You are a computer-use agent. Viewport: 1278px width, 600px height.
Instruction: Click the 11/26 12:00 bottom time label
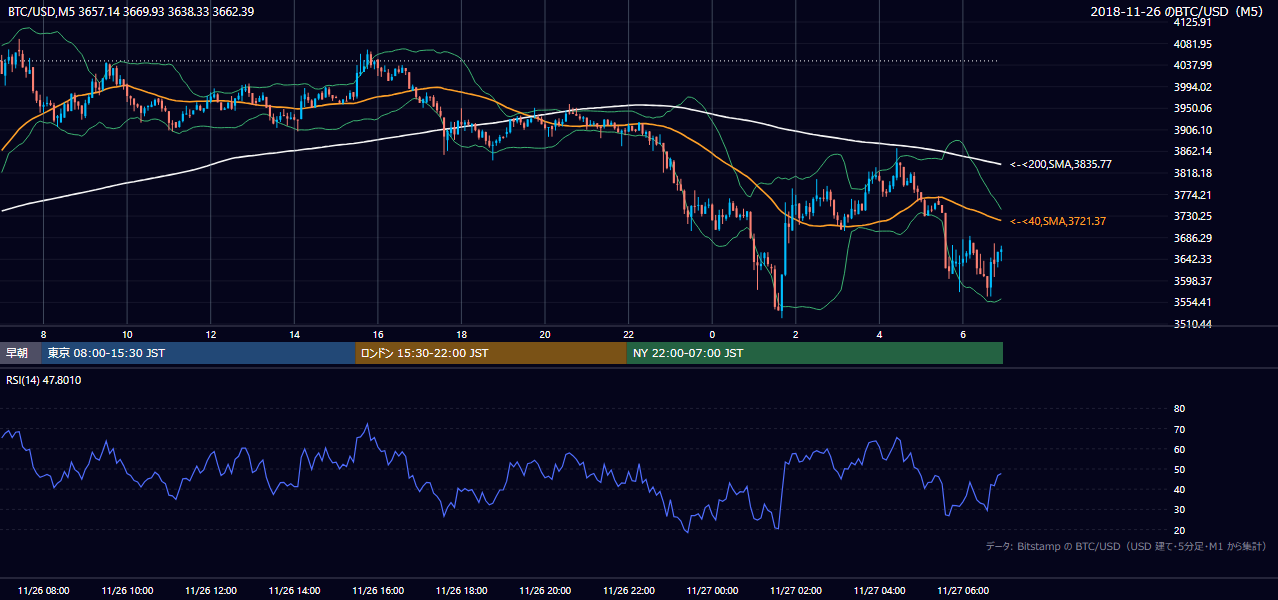click(x=211, y=591)
